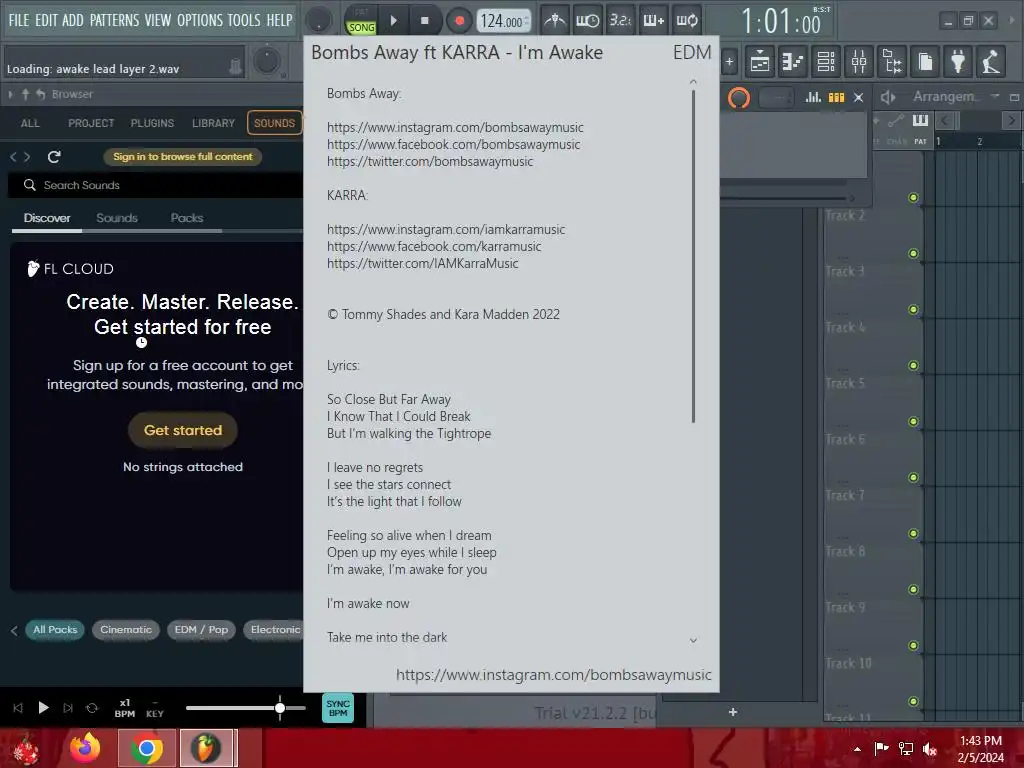Toggle the loop recording icon
The width and height of the screenshot is (1024, 768).
tap(686, 21)
